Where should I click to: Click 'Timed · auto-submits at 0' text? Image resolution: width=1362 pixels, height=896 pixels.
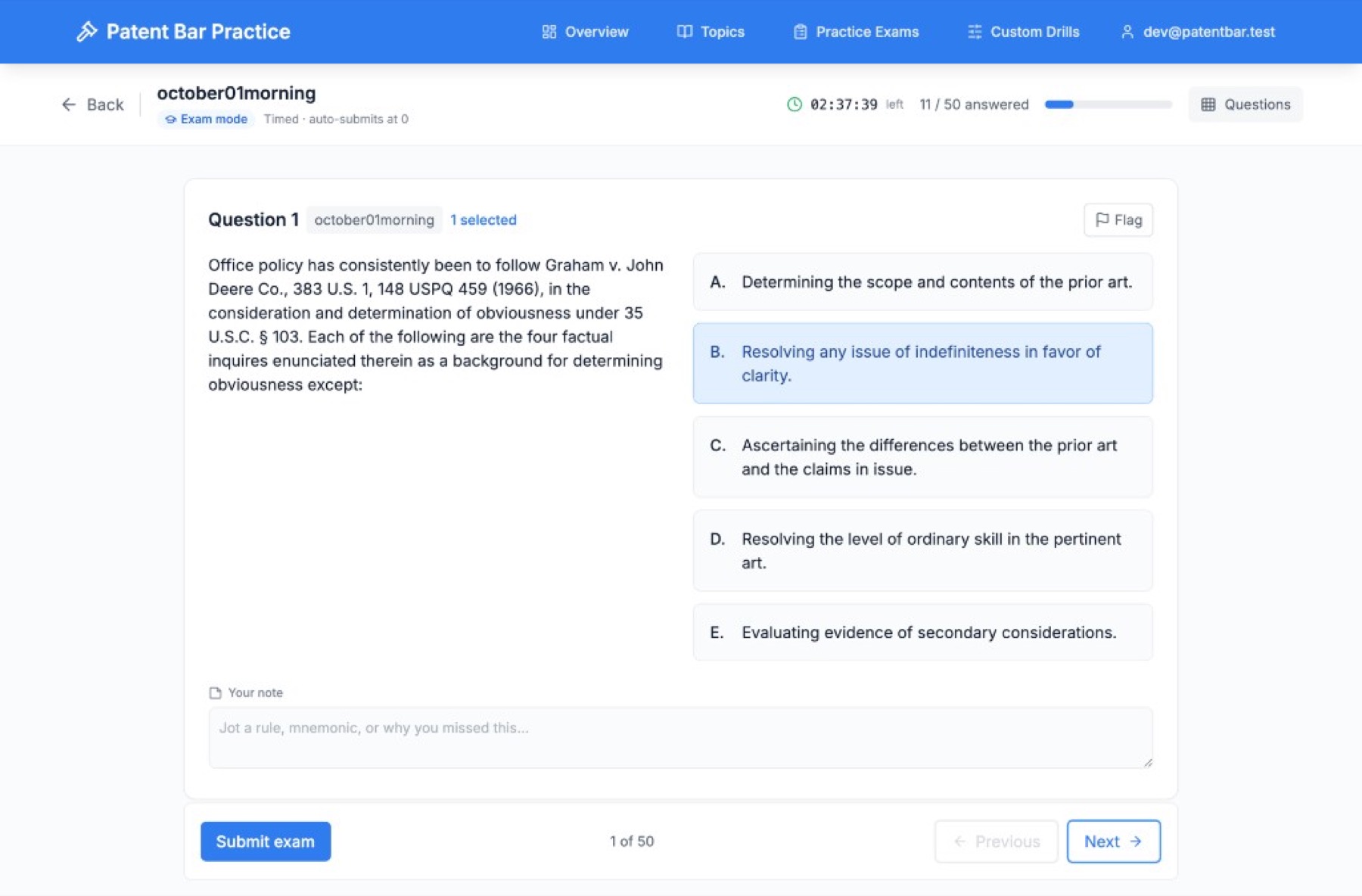[336, 119]
